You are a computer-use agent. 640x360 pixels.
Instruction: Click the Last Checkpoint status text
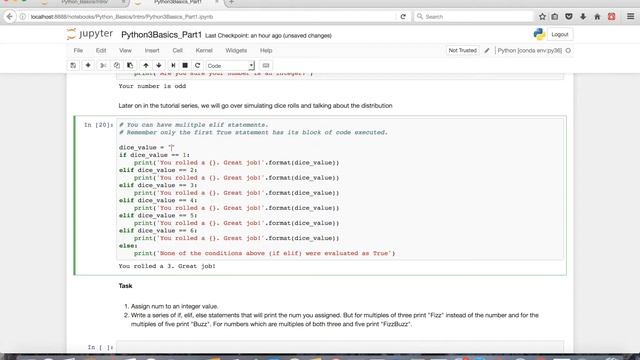(268, 36)
